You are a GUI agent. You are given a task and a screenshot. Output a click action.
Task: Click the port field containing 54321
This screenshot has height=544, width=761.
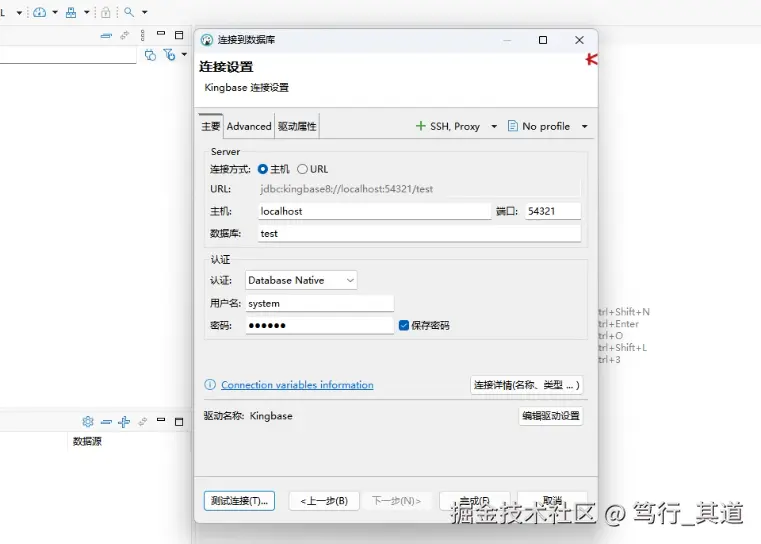click(x=553, y=211)
